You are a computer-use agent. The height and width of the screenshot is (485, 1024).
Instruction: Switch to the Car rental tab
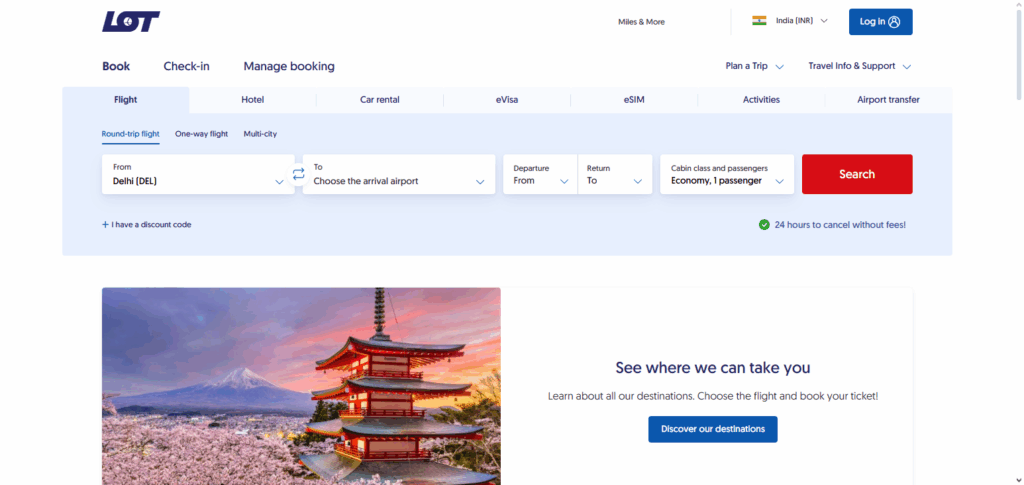[x=379, y=99]
